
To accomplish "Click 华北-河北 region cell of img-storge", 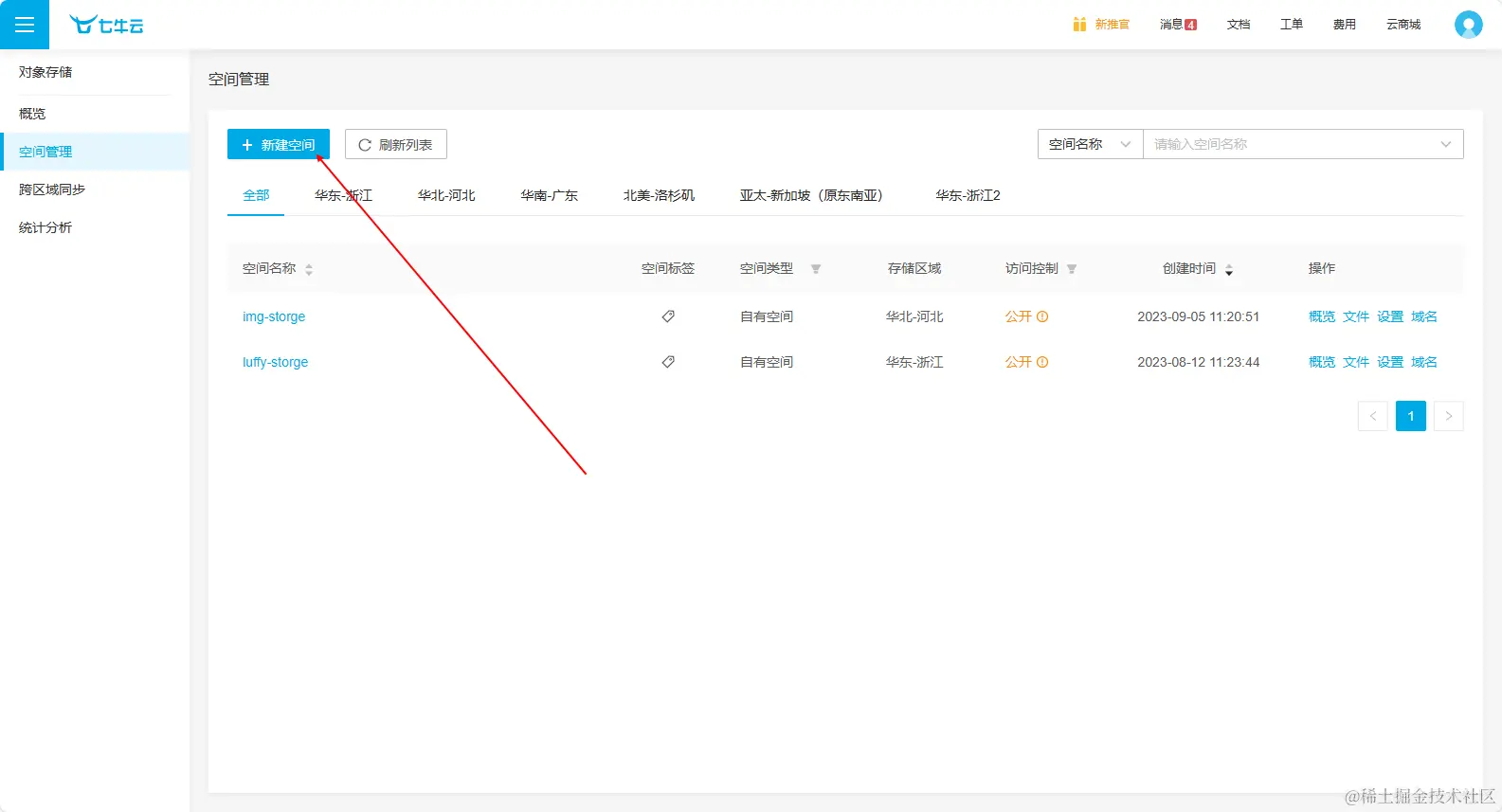I will coord(914,316).
